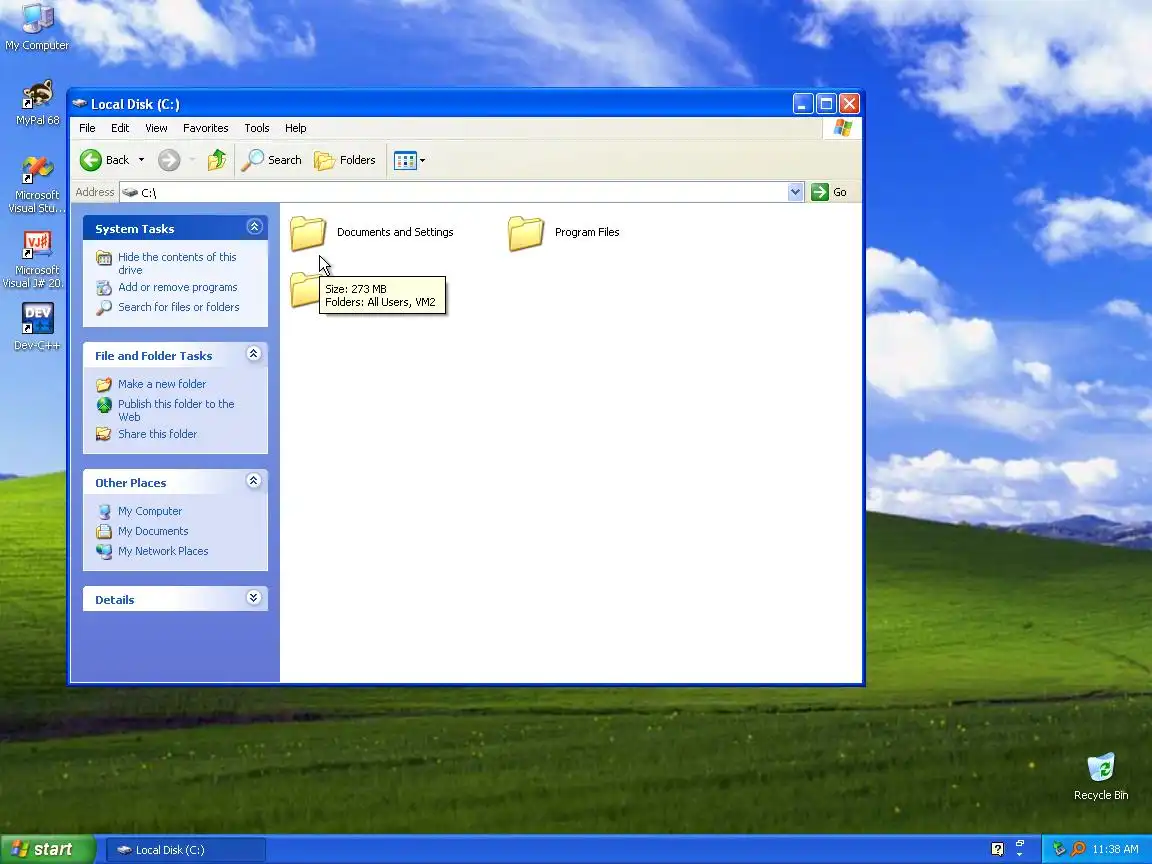Open the Back history dropdown arrow
The image size is (1152, 864).
point(141,160)
